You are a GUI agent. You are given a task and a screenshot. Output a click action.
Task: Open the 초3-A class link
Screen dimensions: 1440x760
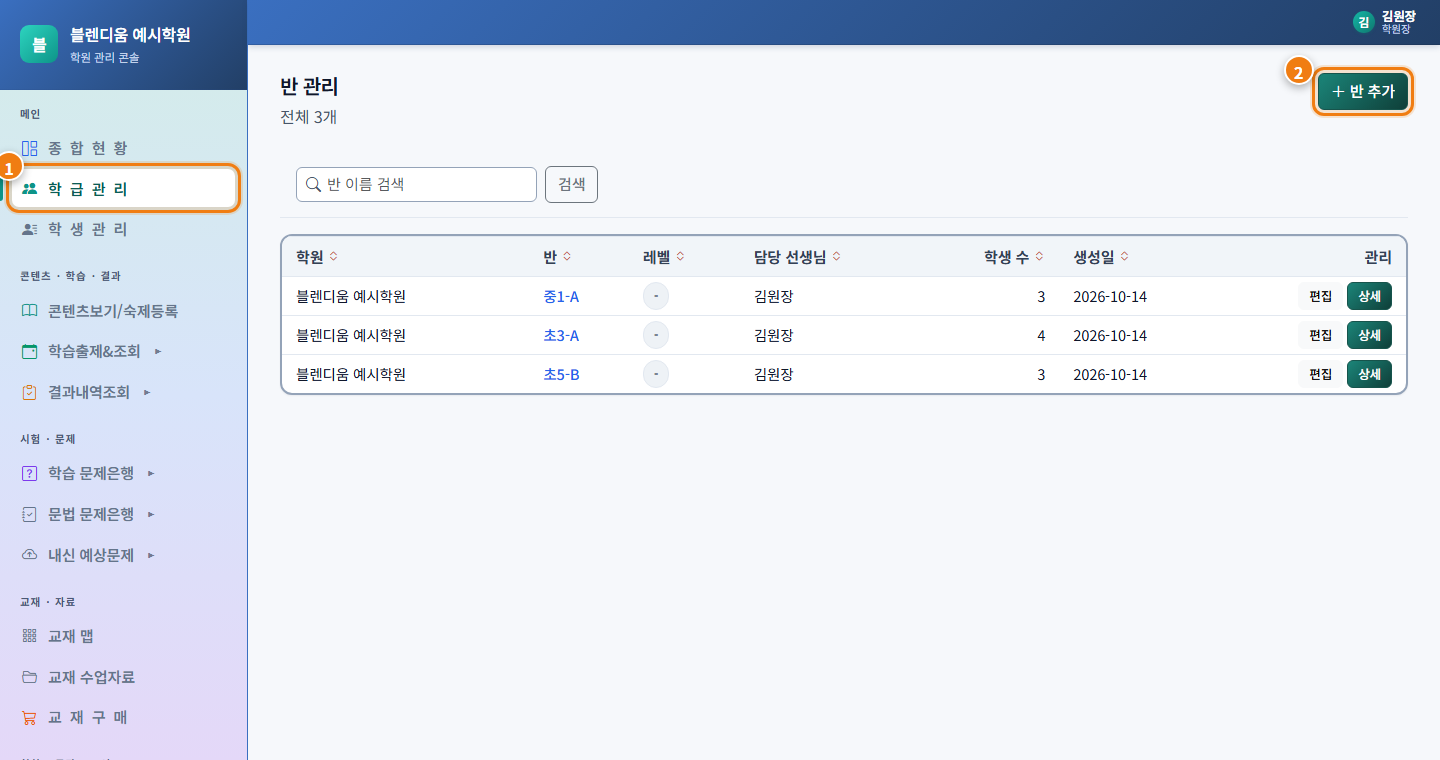point(561,336)
